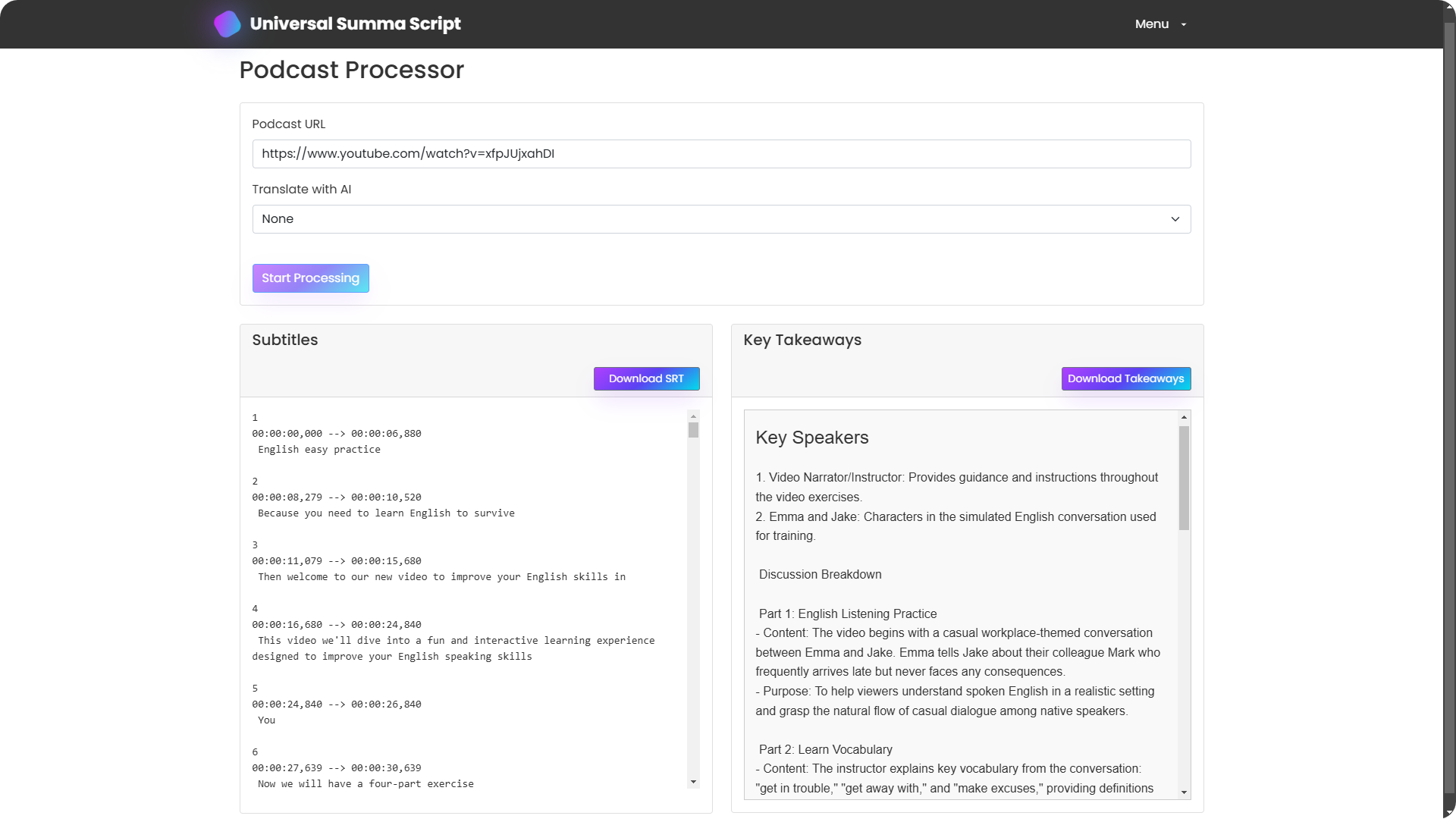This screenshot has height=819, width=1456.
Task: Click the subtitles panel scrollbar thumb
Action: pyautogui.click(x=693, y=430)
